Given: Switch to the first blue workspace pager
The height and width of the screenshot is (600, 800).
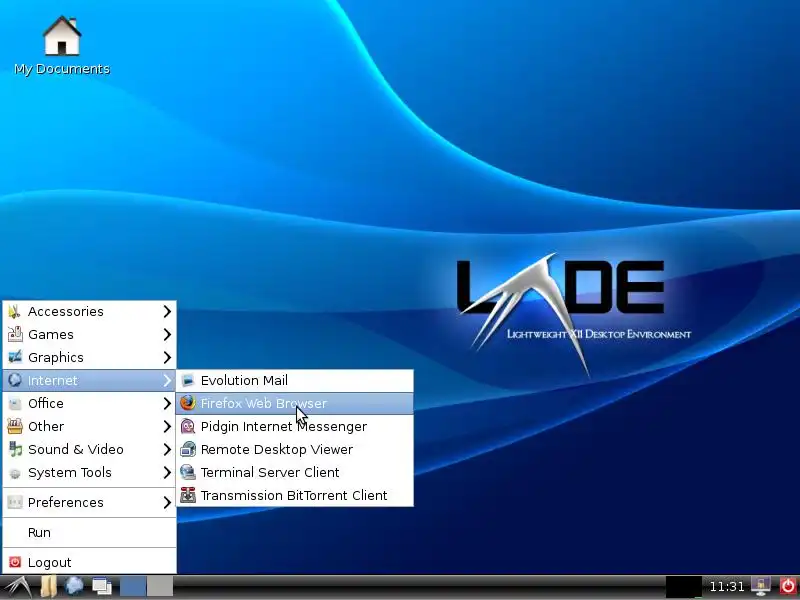Looking at the screenshot, I should pyautogui.click(x=133, y=587).
